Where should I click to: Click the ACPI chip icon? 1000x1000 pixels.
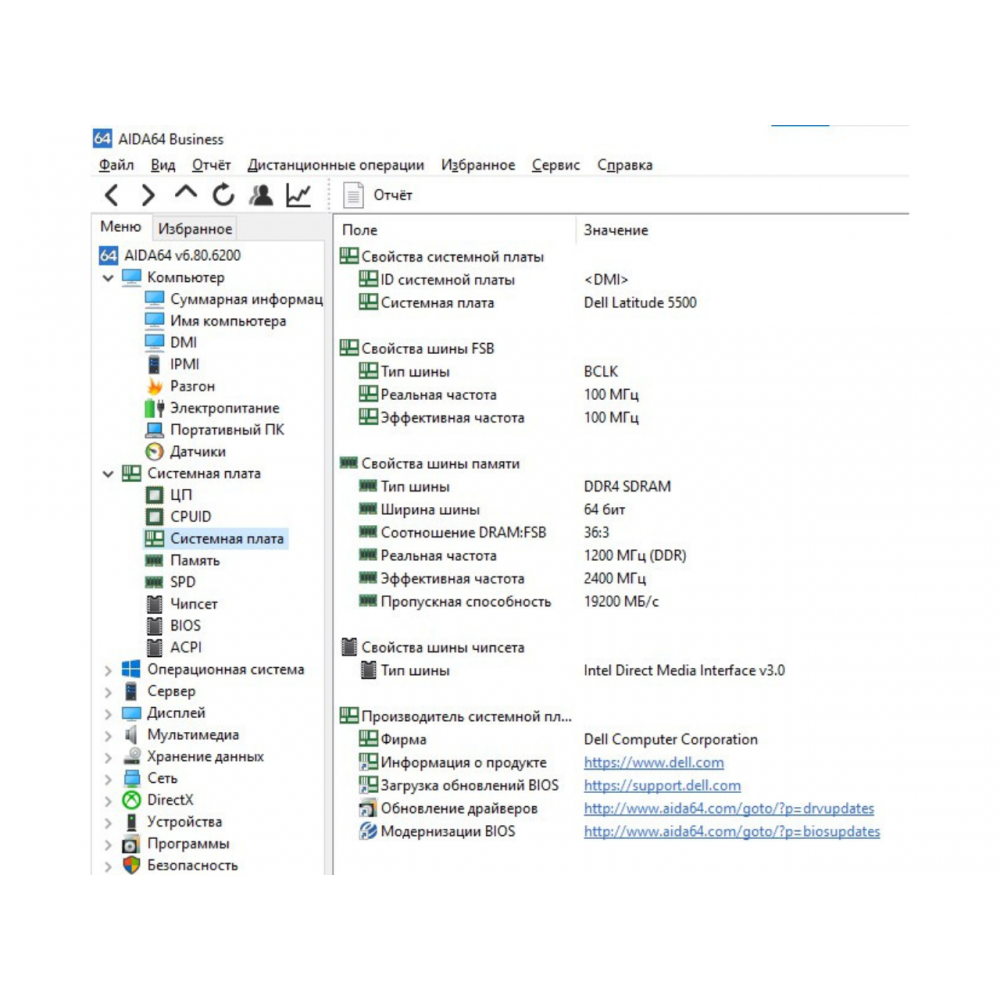(154, 647)
